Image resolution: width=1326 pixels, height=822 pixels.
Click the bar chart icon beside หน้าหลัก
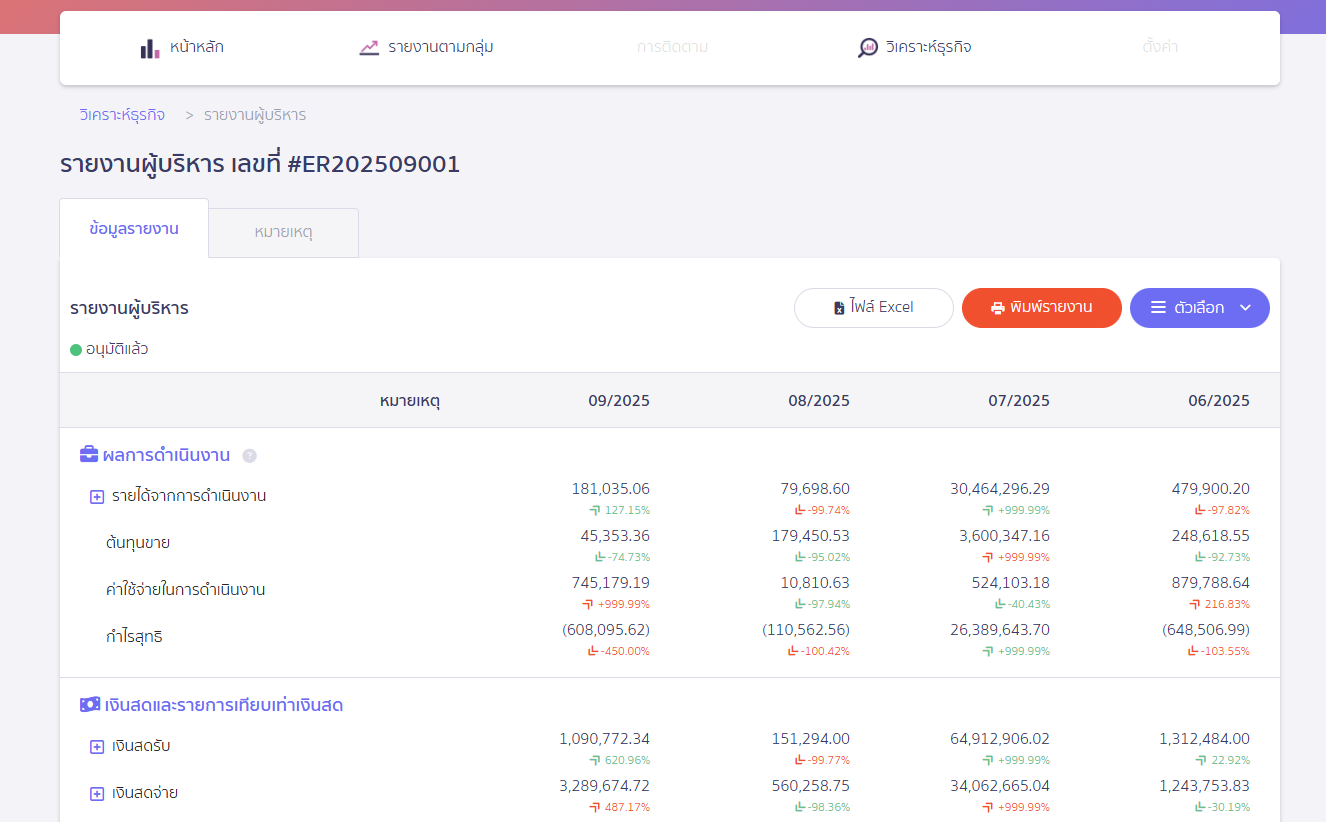coord(148,47)
